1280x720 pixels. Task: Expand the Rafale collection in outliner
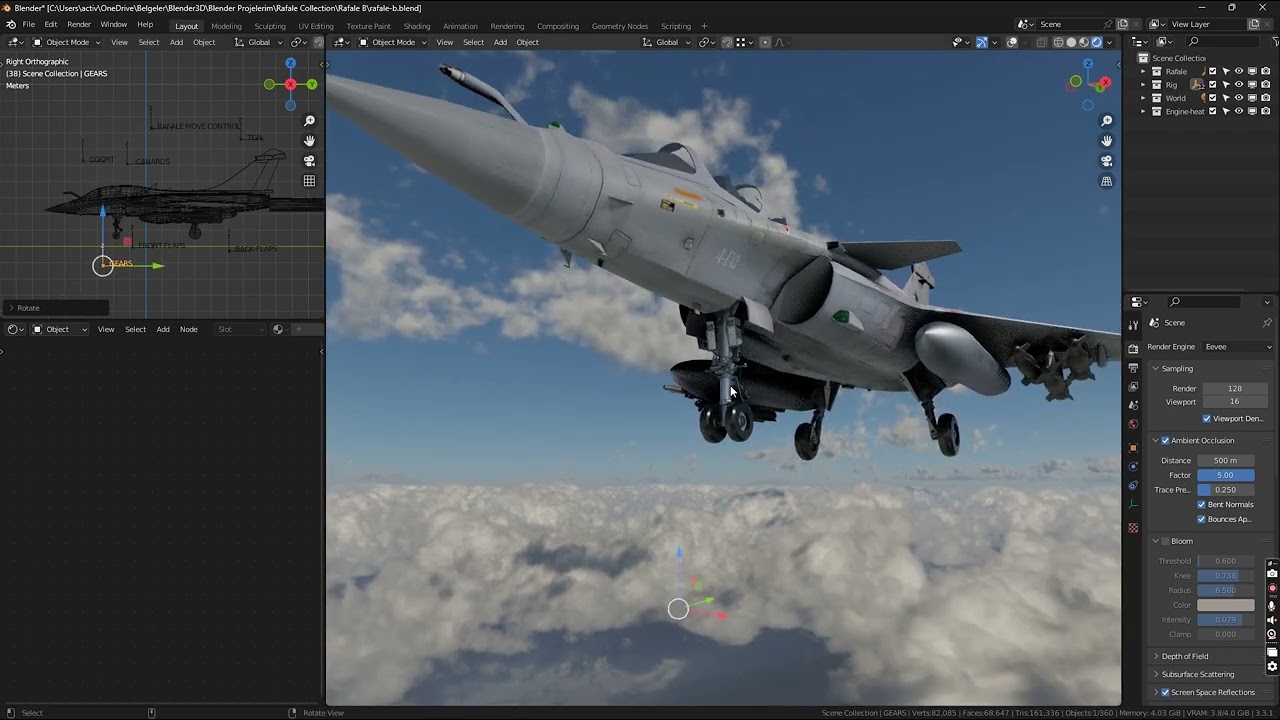(1143, 71)
